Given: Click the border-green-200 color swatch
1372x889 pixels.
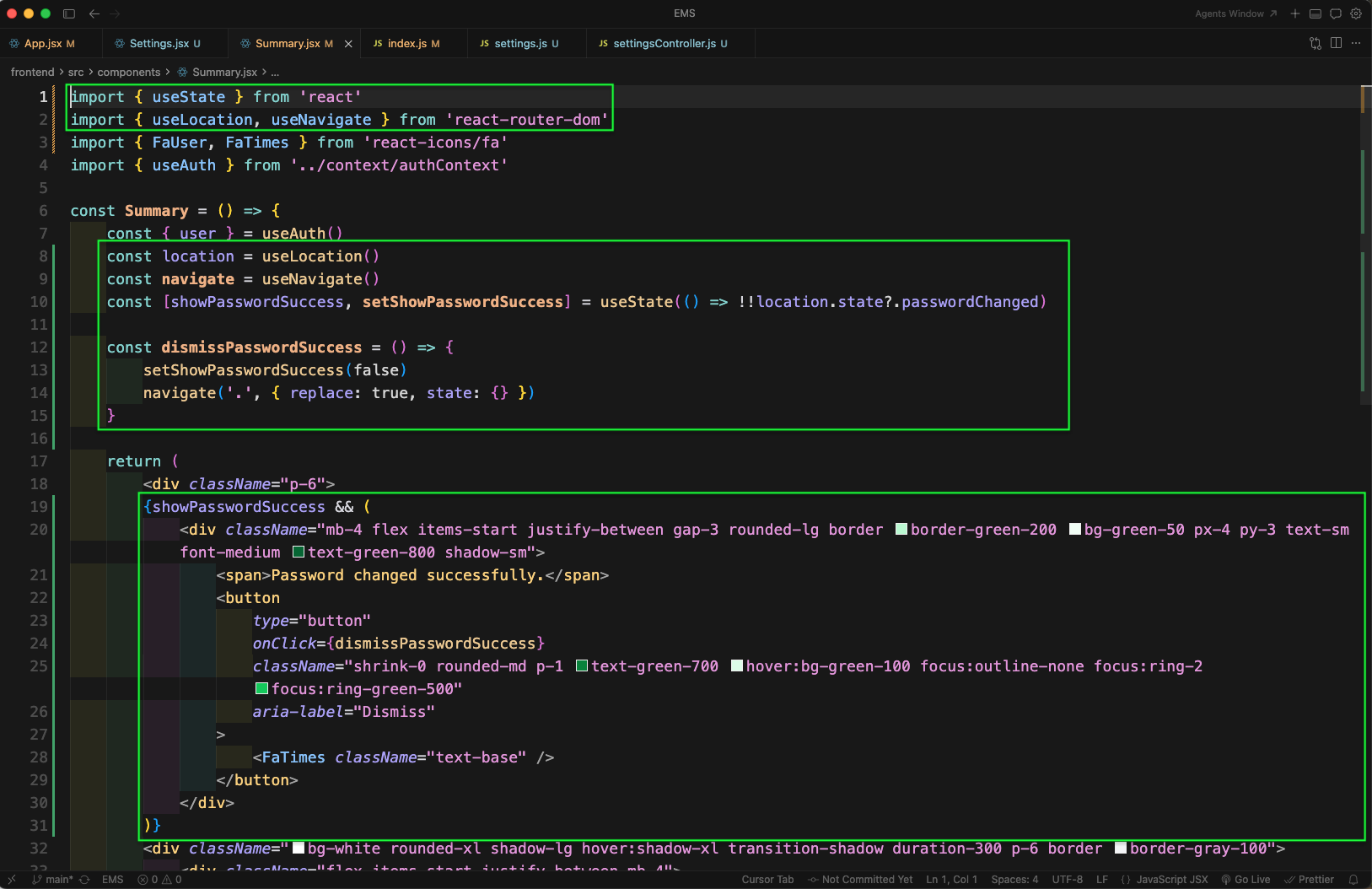Looking at the screenshot, I should tap(901, 530).
